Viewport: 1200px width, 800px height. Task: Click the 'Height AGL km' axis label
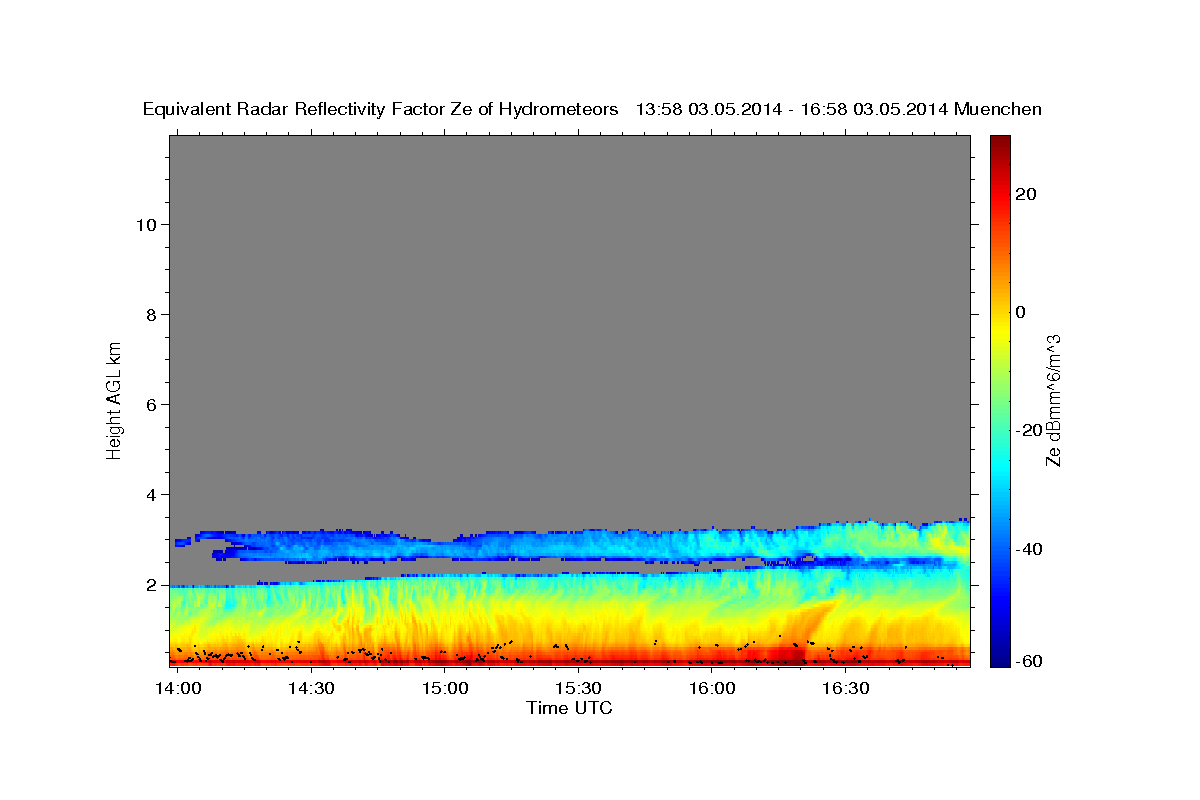114,399
